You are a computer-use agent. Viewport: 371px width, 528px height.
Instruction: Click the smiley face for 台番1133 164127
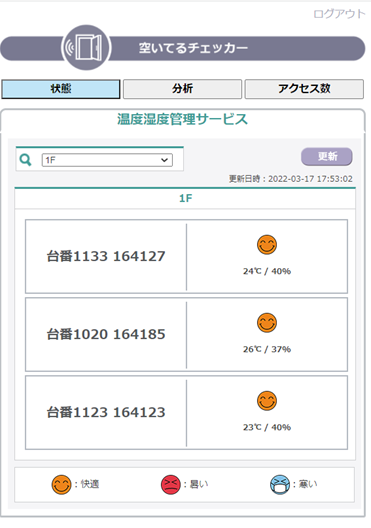[x=267, y=244]
